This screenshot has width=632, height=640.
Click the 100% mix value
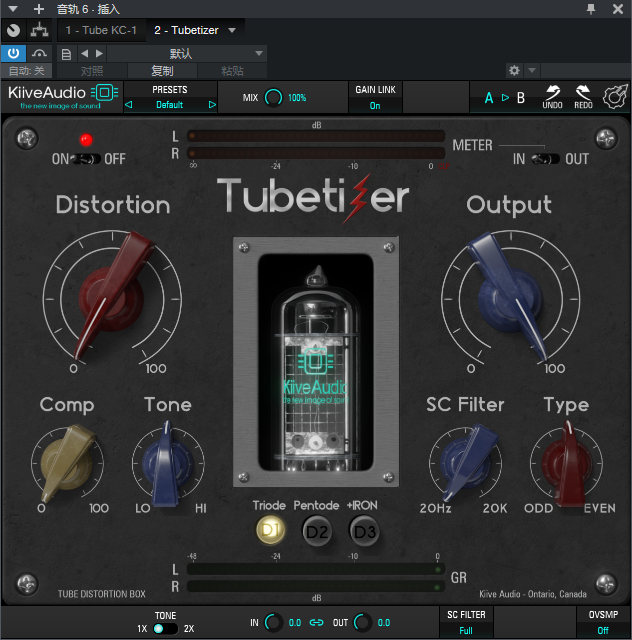click(x=297, y=98)
